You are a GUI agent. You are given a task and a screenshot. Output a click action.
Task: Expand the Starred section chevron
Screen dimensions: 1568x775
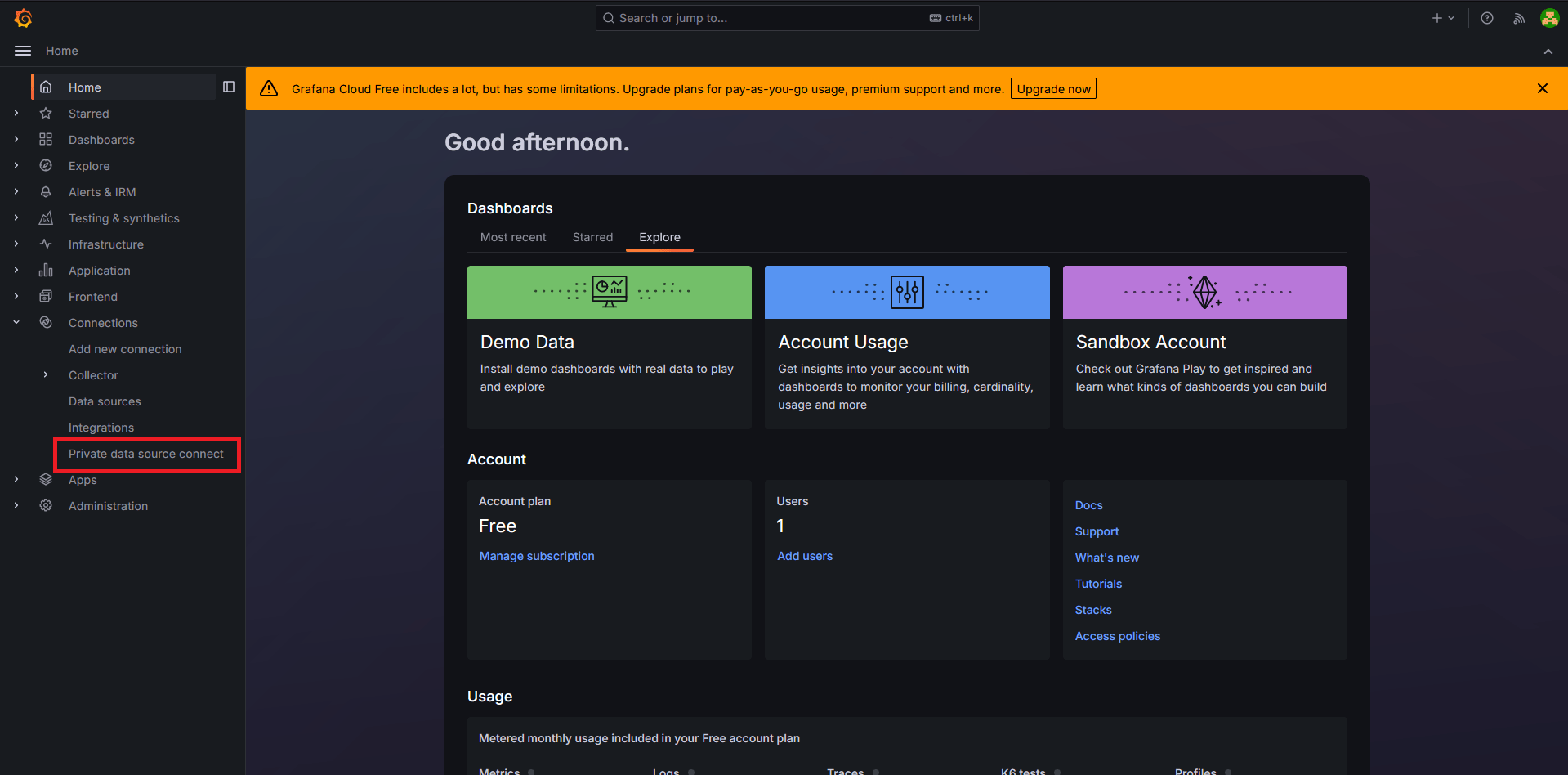[x=16, y=113]
